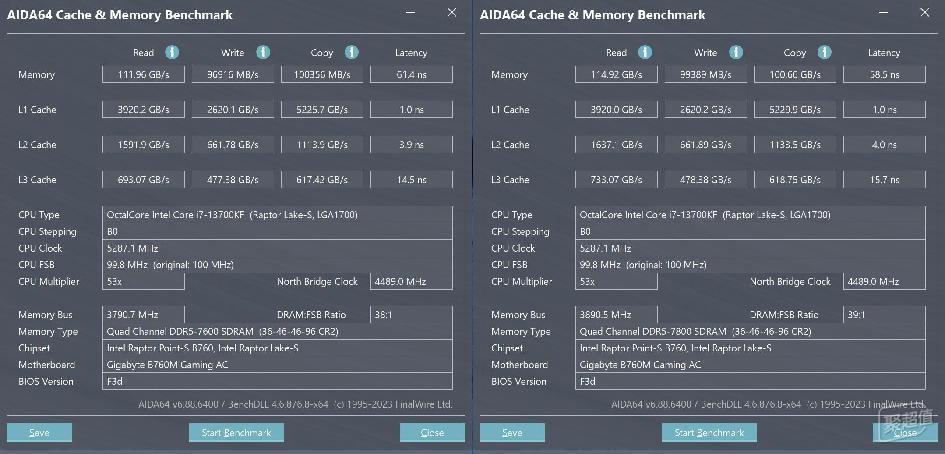Select Memory Latency 61.4 ns value
The width and height of the screenshot is (945, 454).
411,75
